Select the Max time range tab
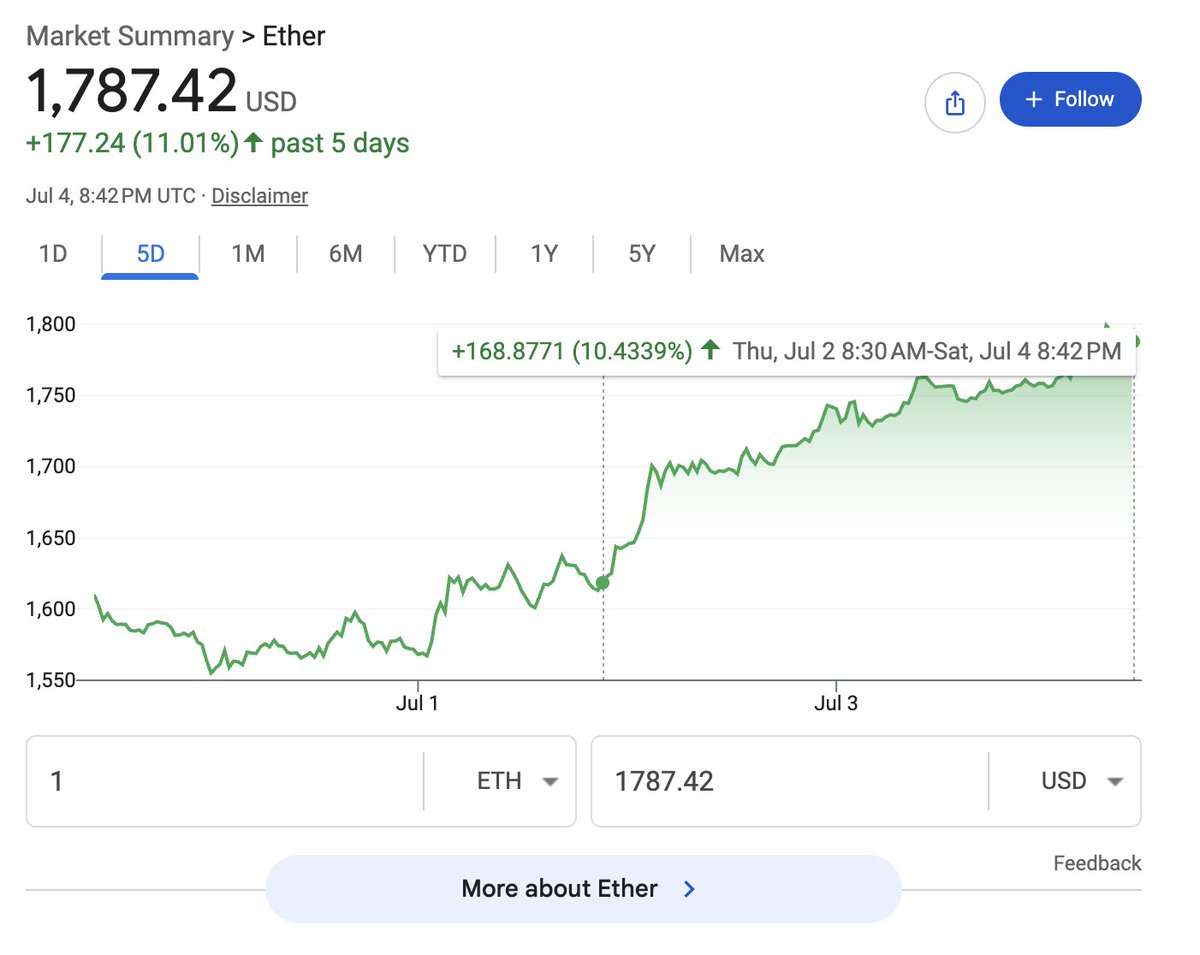1200x955 pixels. tap(742, 254)
